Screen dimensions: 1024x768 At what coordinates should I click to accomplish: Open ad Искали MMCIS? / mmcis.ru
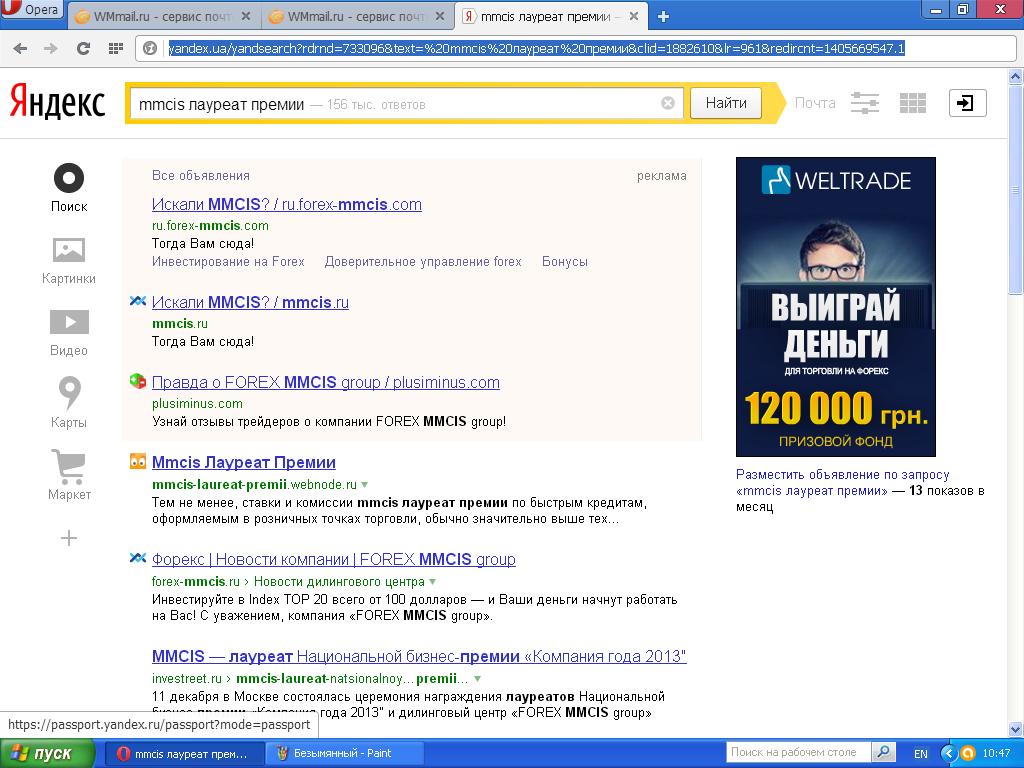click(250, 302)
